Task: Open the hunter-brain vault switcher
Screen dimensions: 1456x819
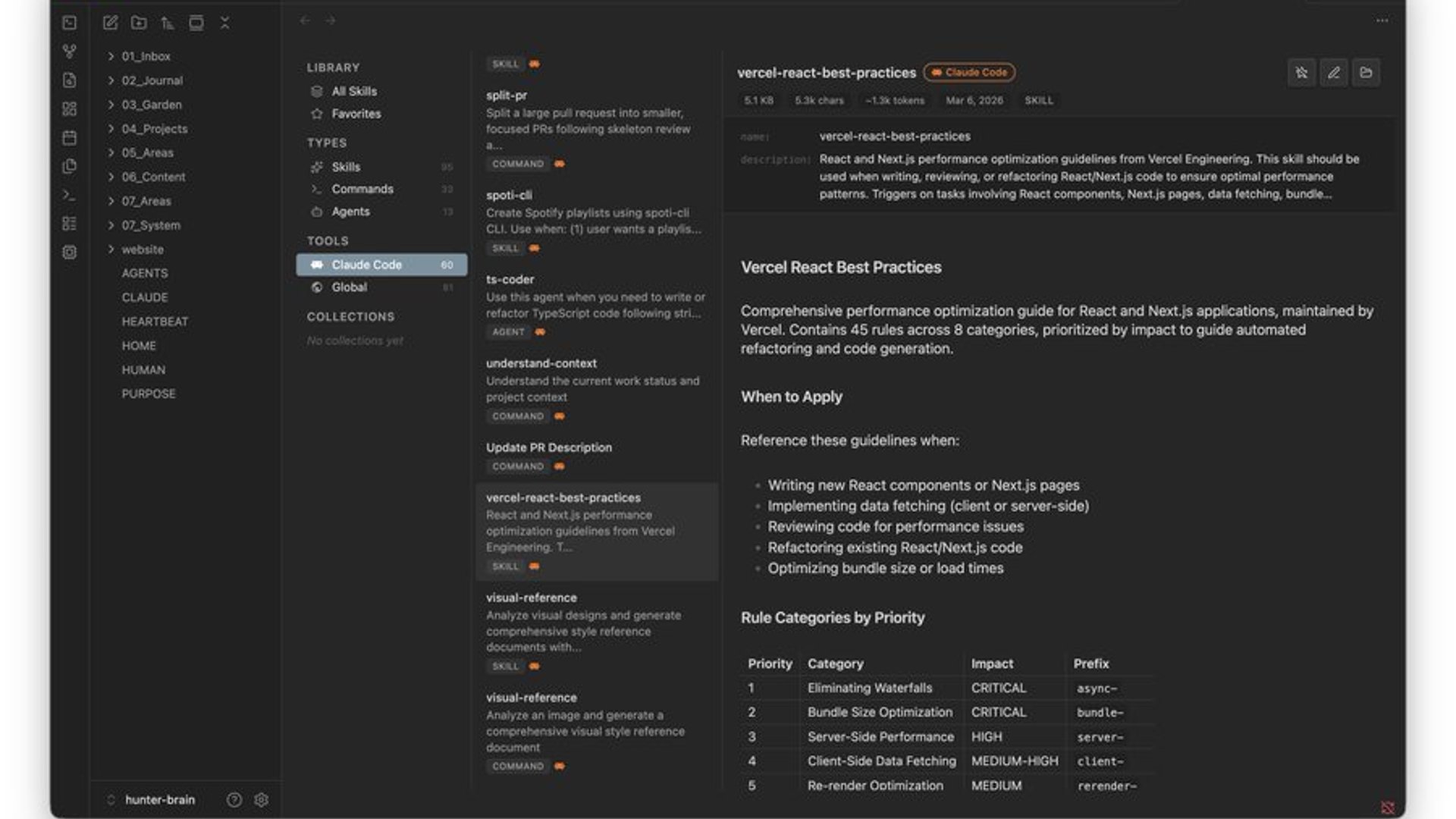Action: [159, 799]
